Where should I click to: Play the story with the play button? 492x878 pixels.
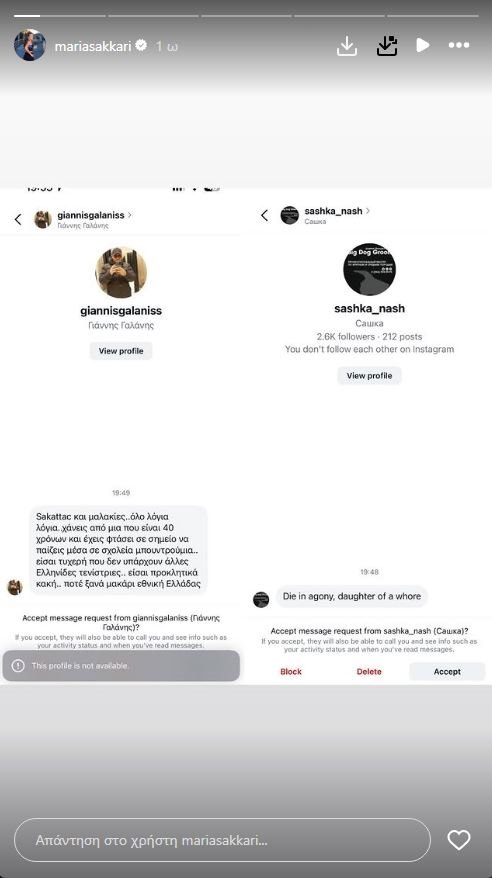pyautogui.click(x=423, y=45)
